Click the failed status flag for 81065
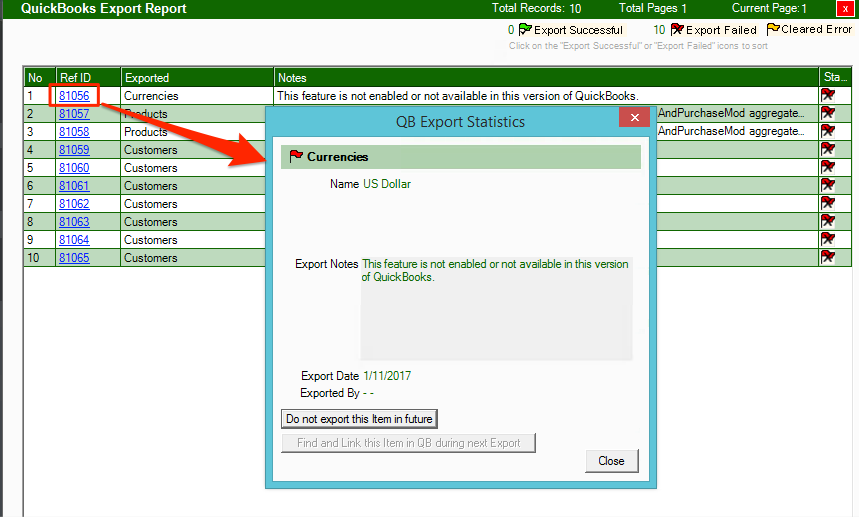Image resolution: width=859 pixels, height=517 pixels. tap(828, 257)
